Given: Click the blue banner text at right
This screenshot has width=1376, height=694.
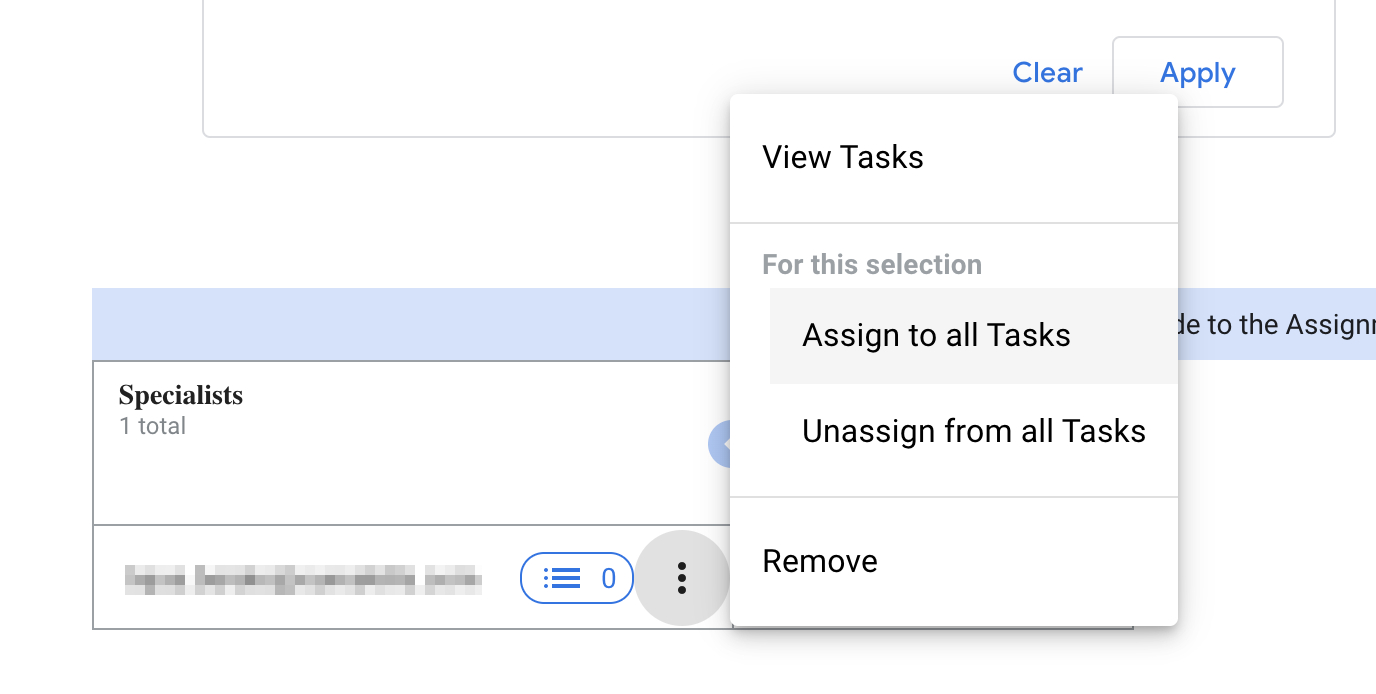Looking at the screenshot, I should point(1277,324).
